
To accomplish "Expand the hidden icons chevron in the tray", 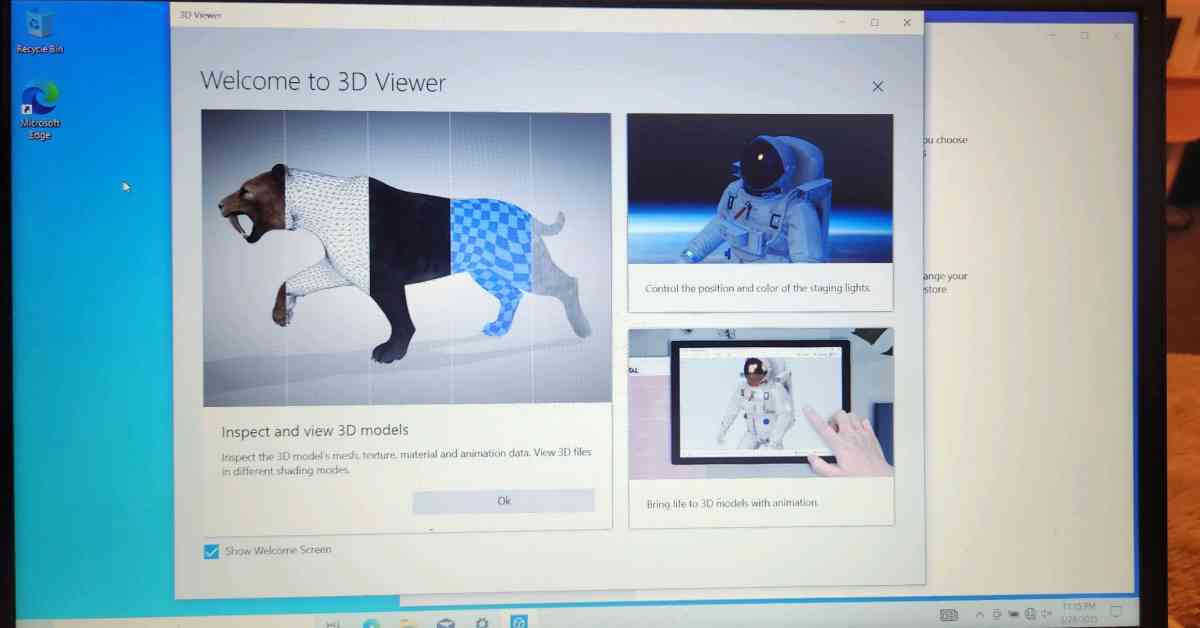I will [979, 613].
